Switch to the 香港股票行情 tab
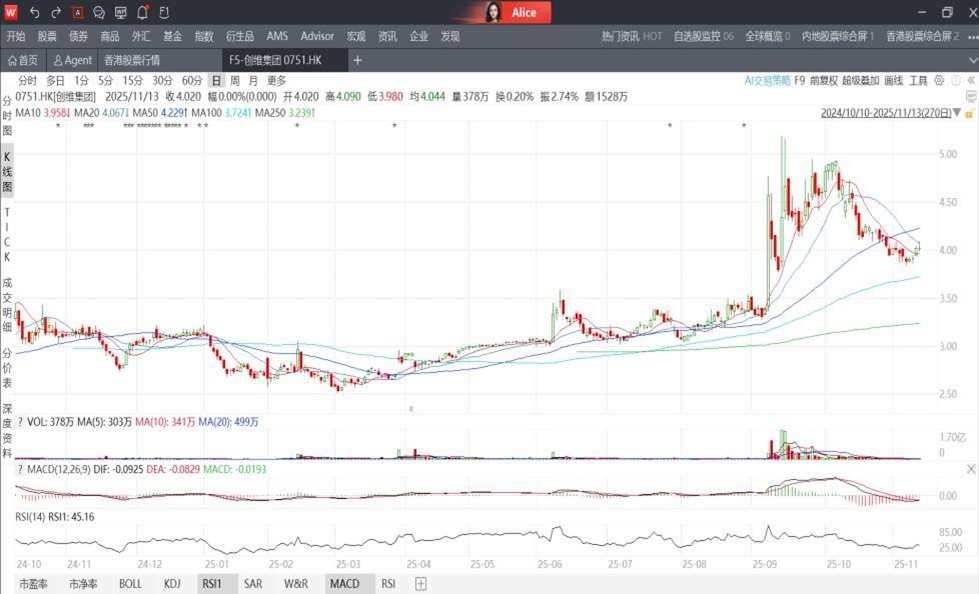 [132, 61]
